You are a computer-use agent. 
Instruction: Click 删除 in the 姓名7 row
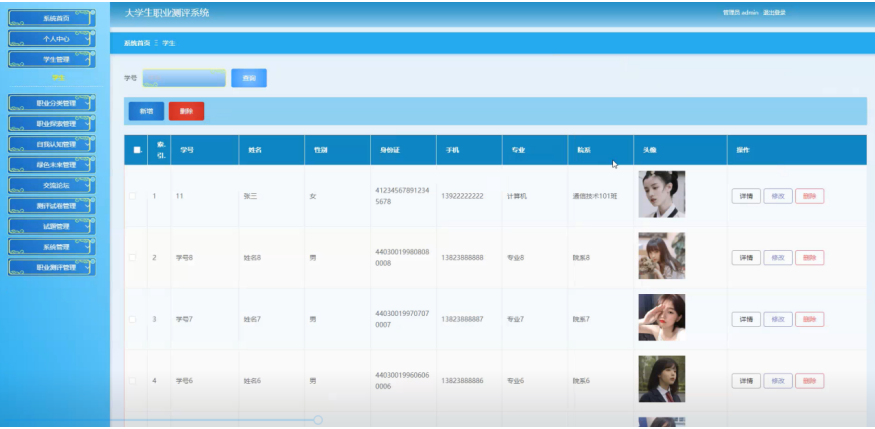(810, 319)
